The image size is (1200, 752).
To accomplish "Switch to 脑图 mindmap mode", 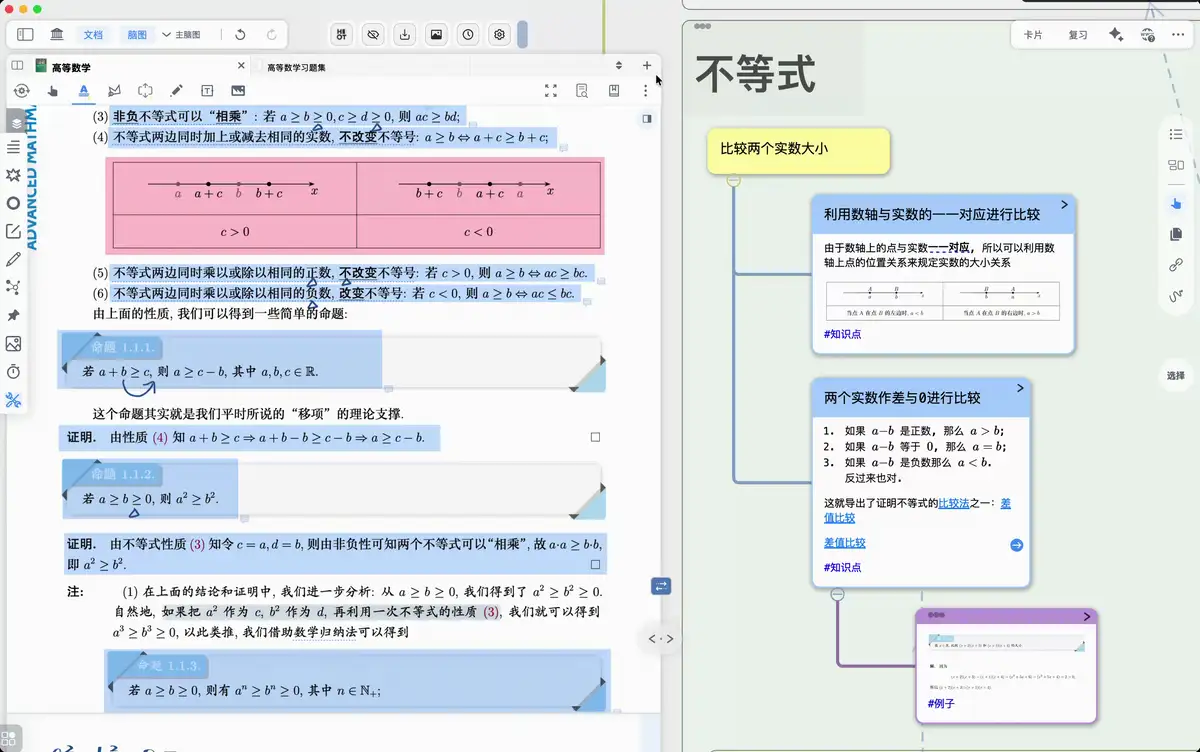I will point(137,34).
